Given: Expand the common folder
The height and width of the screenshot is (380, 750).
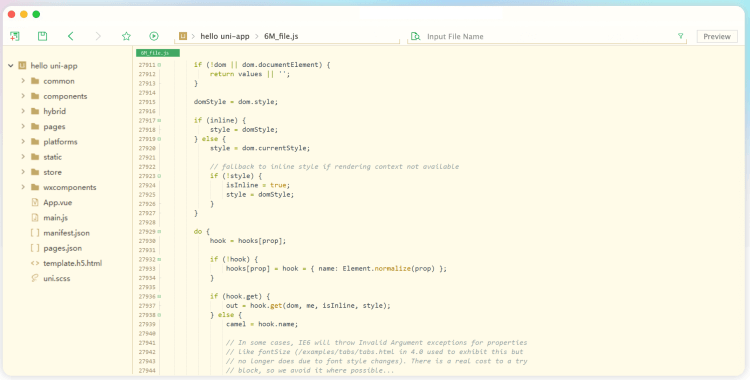Looking at the screenshot, I should point(23,81).
